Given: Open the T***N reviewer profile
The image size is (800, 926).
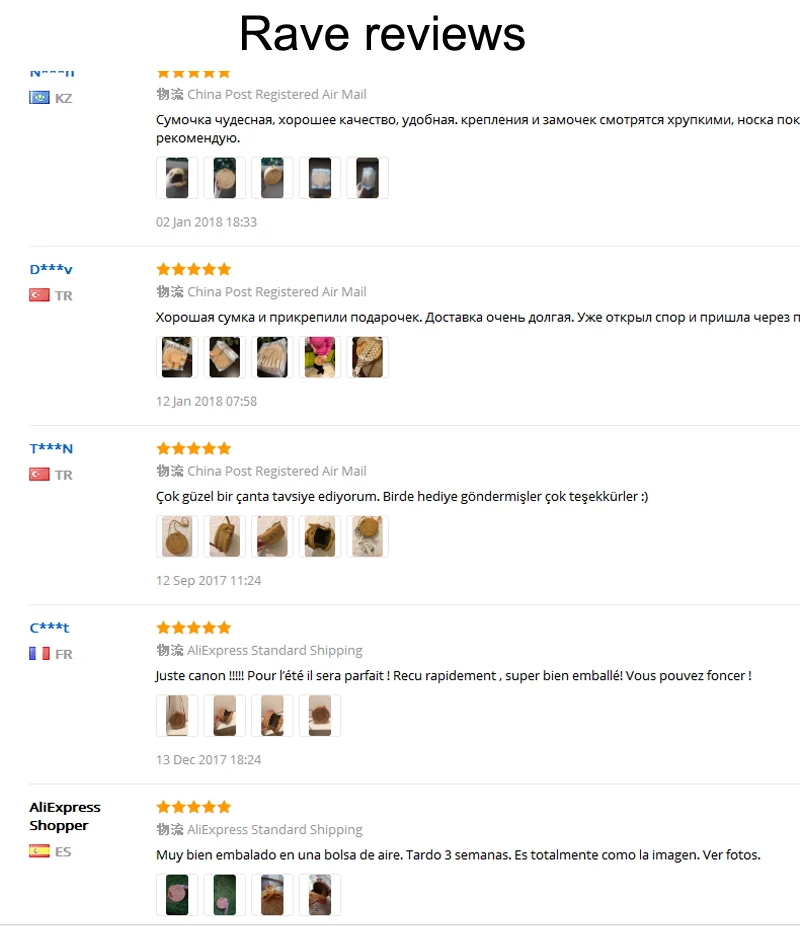Looking at the screenshot, I should (51, 448).
